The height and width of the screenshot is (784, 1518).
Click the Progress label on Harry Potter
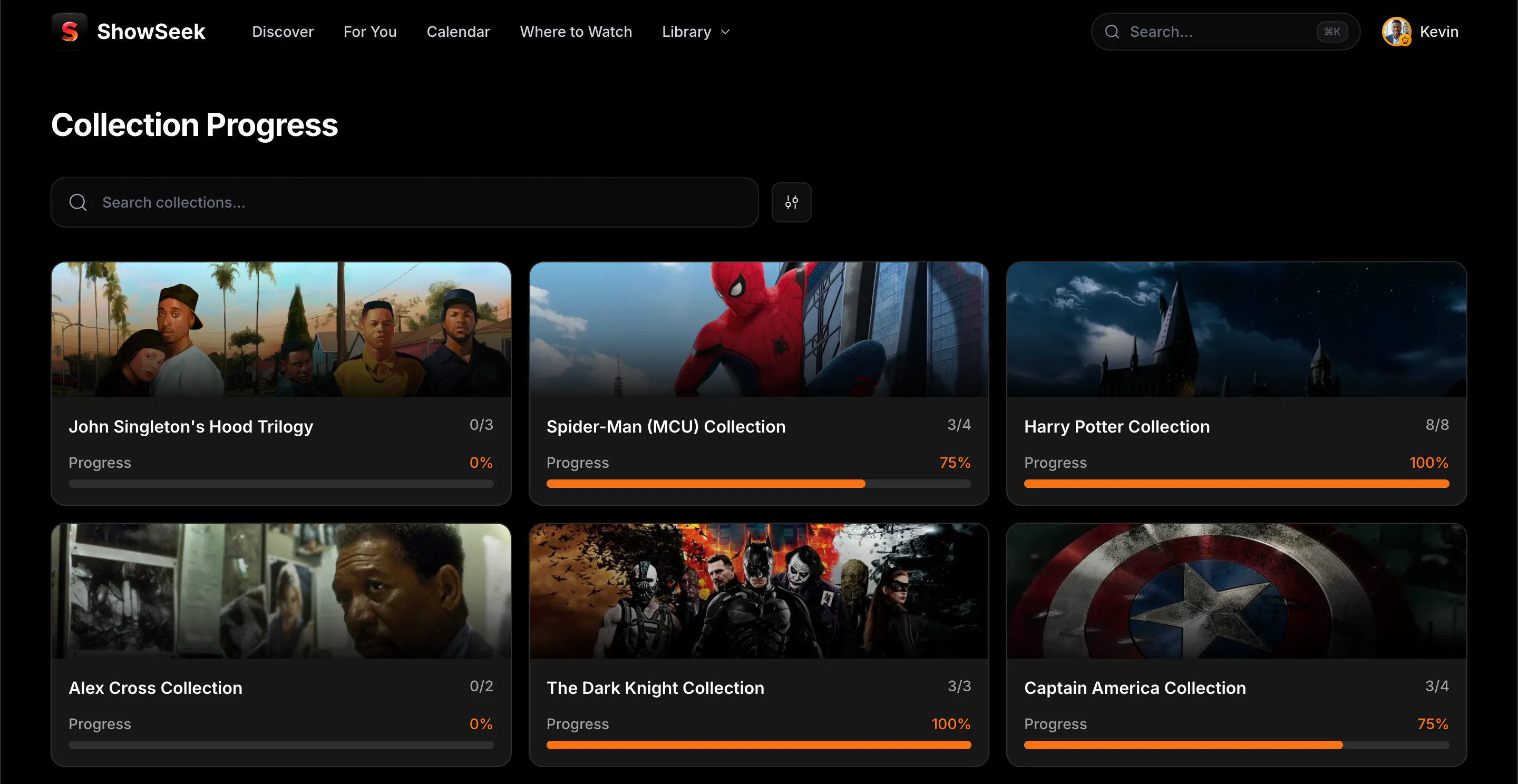coord(1055,463)
